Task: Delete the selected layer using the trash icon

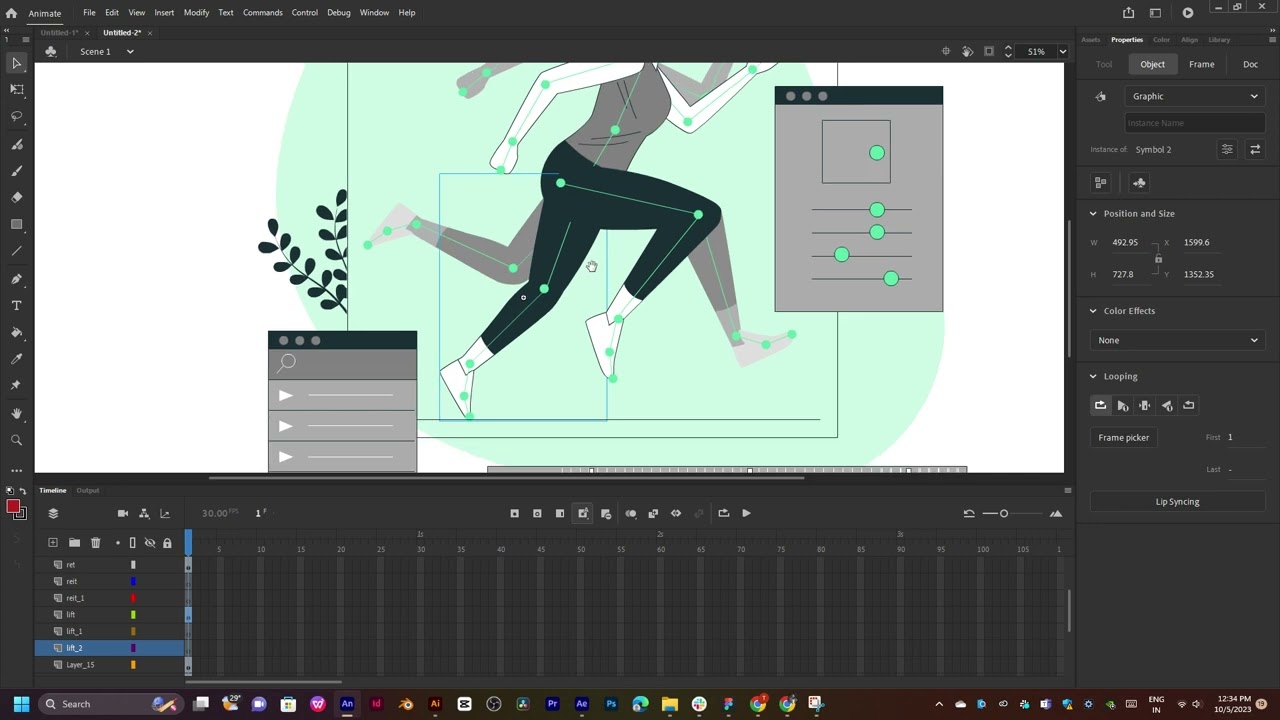Action: 95,542
